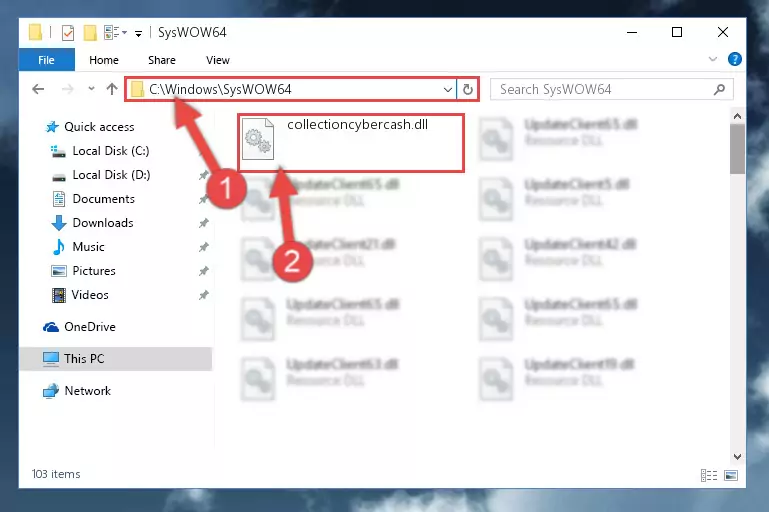Screen dimensions: 769x512
Task: Switch to the View ribbon tab
Action: 218,60
